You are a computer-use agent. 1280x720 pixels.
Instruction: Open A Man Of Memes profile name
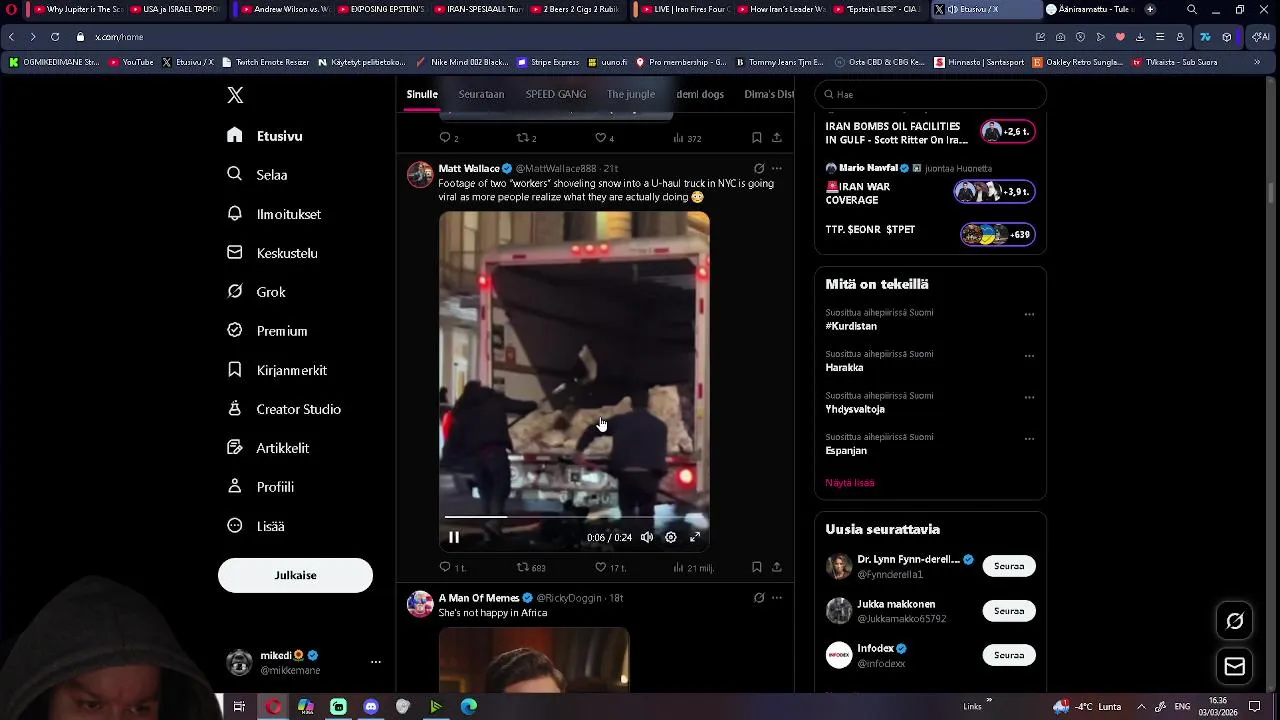tap(478, 598)
